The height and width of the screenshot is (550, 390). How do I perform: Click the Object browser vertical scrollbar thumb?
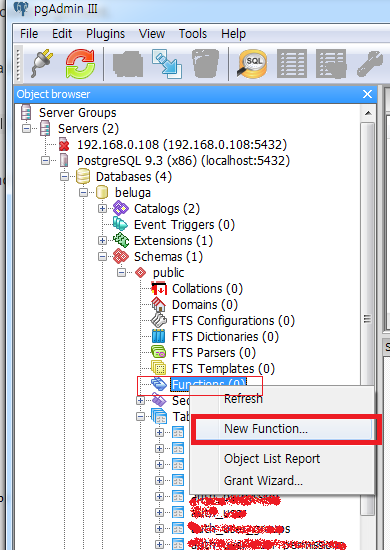point(368,319)
